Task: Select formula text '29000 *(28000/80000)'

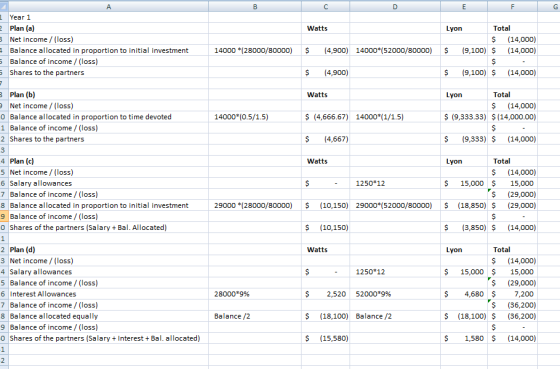Action: 253,205
